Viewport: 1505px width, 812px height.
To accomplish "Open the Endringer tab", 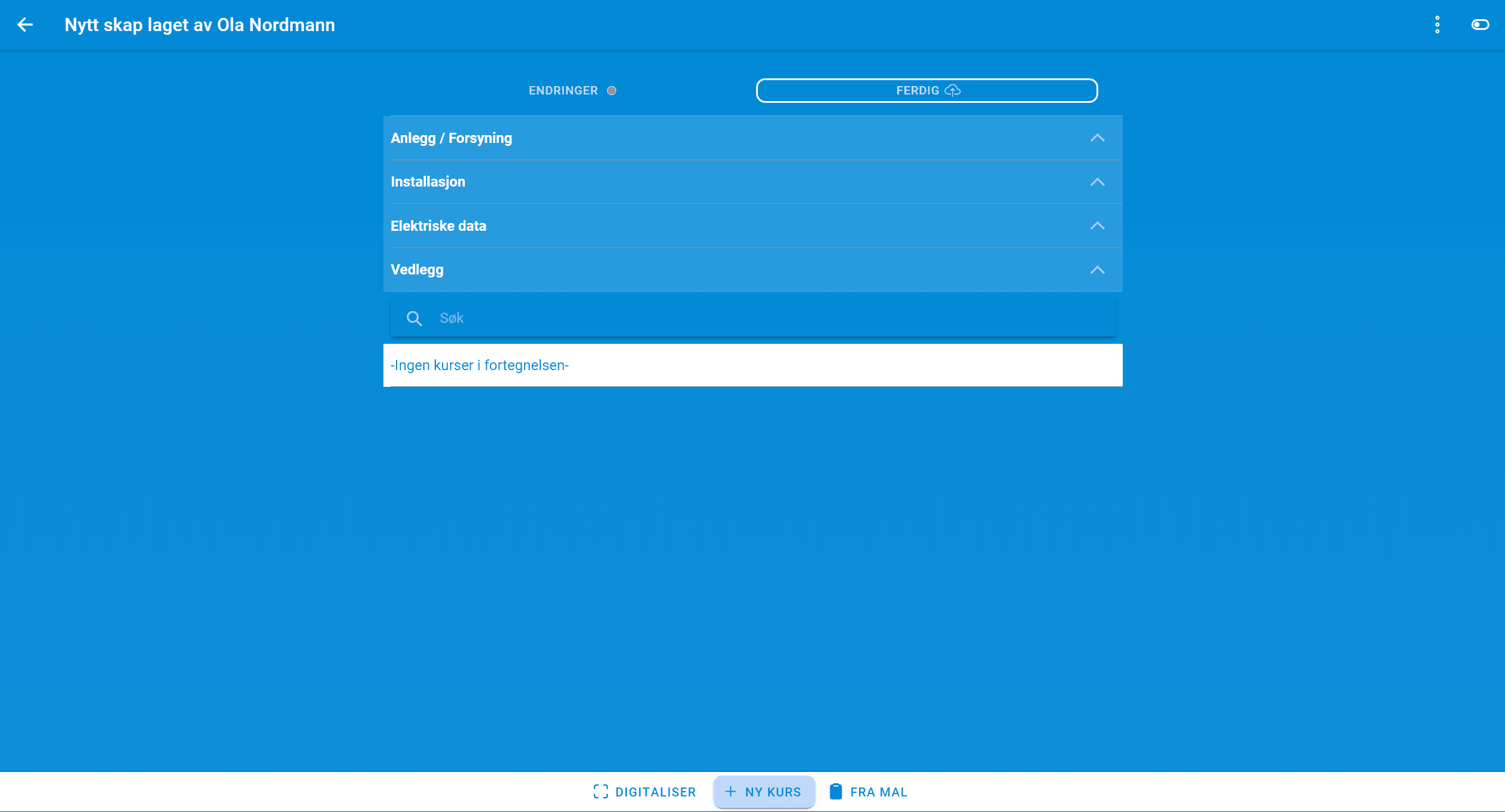I will point(563,91).
